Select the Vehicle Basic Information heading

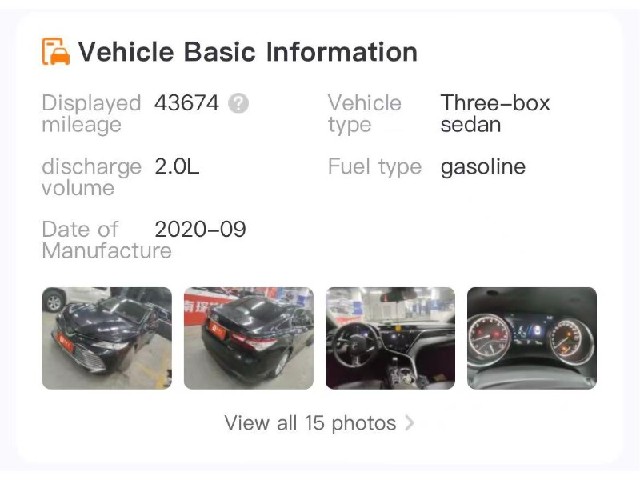248,52
